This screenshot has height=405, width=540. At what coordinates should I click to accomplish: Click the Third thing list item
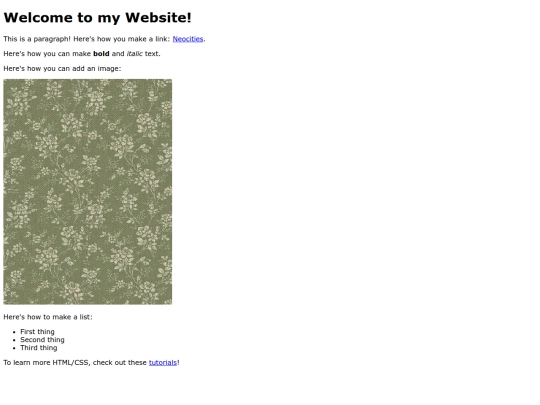(x=39, y=347)
